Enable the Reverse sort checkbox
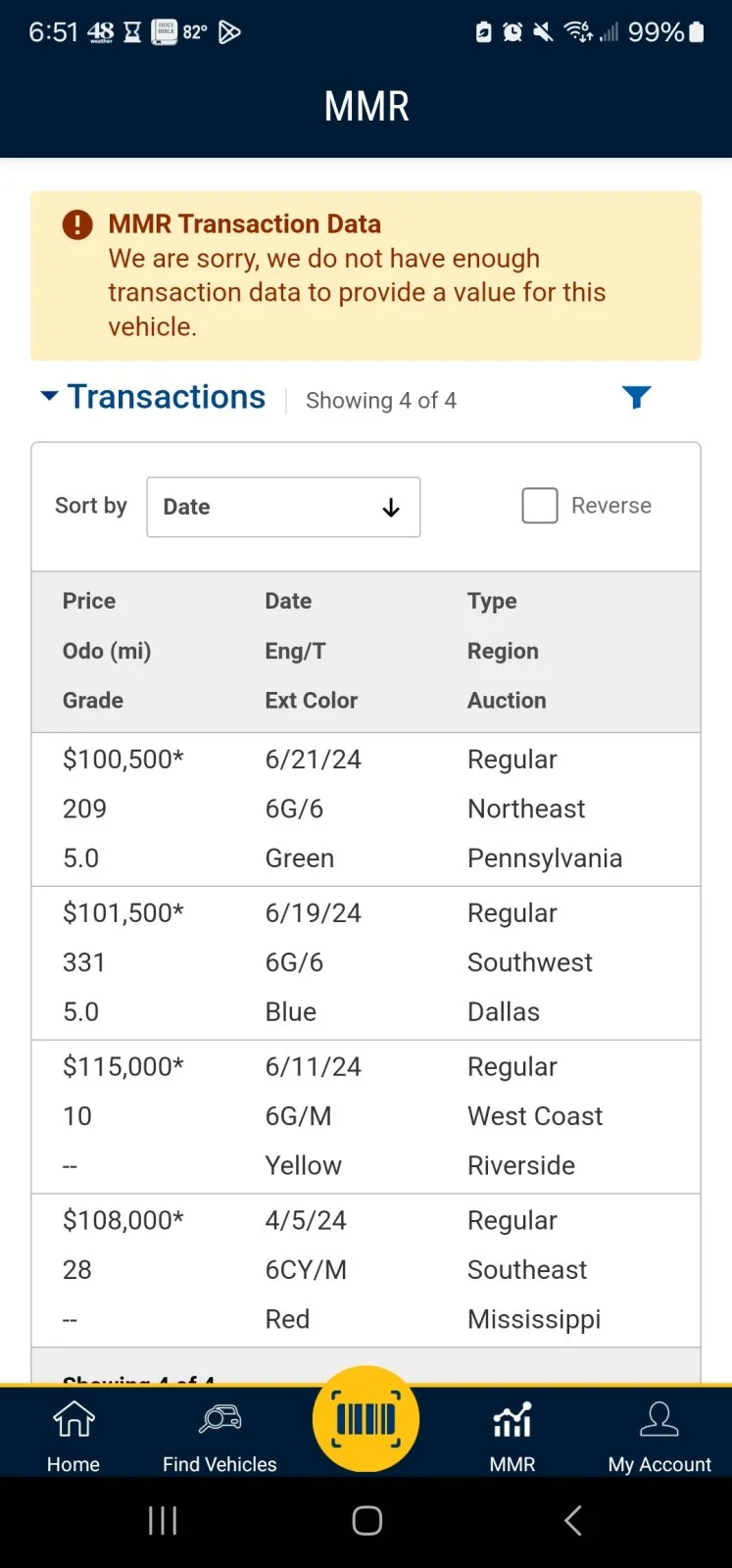This screenshot has width=732, height=1568. 540,506
